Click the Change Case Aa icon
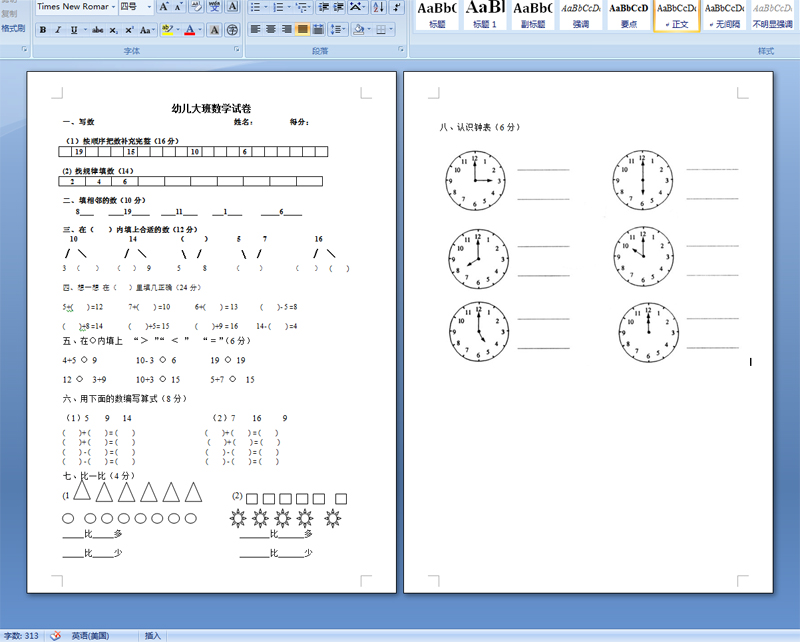The image size is (800, 642). click(x=145, y=30)
